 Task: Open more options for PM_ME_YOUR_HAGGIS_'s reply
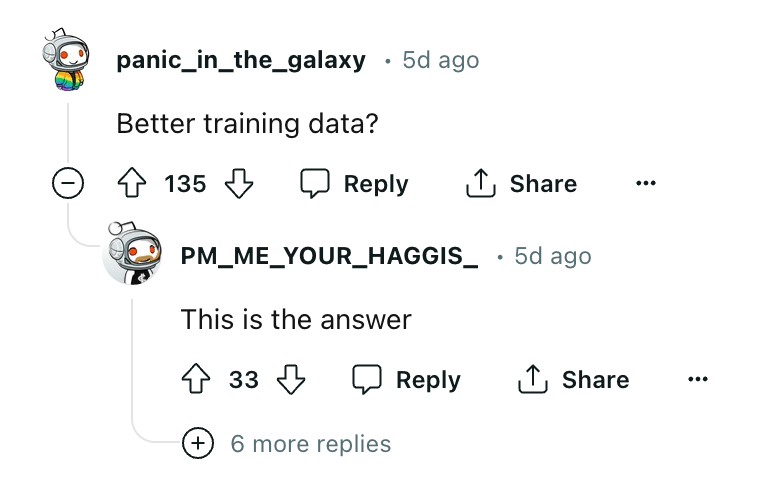698,380
